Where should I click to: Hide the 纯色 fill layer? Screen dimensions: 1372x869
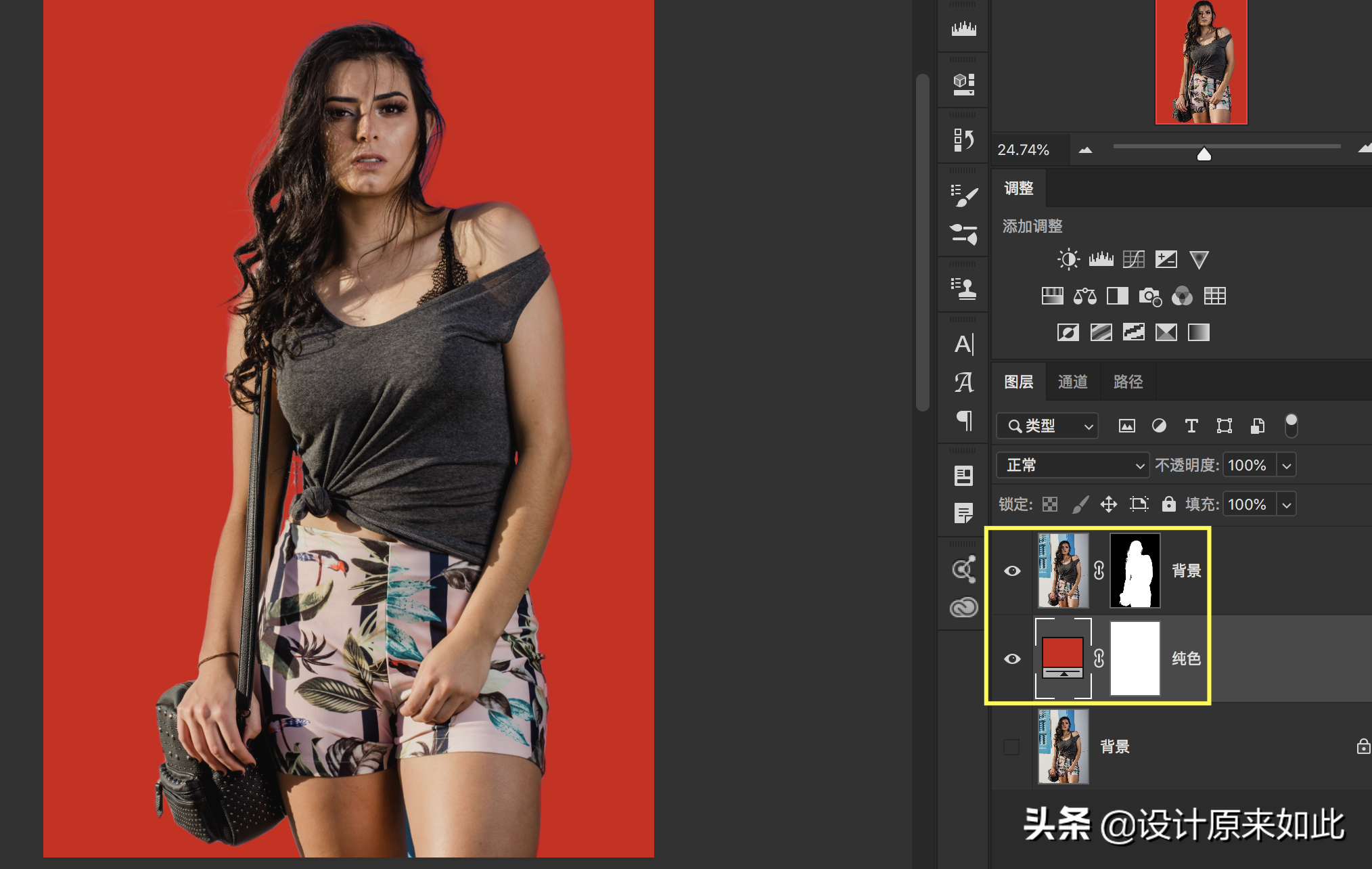[1012, 659]
